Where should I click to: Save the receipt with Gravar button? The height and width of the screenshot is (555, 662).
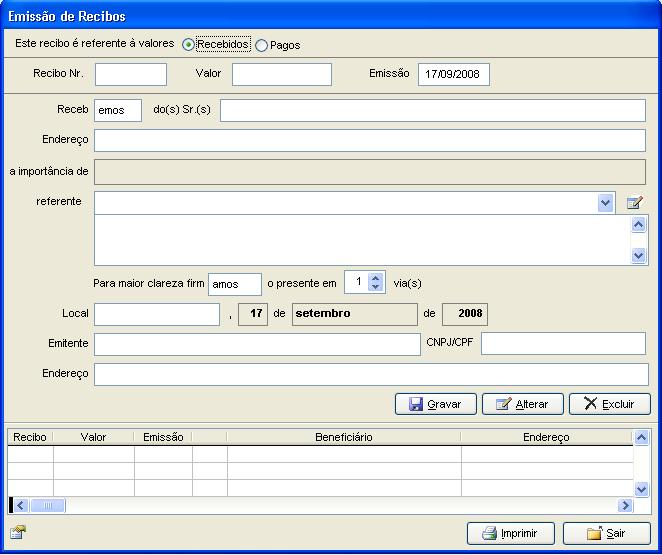coord(436,404)
